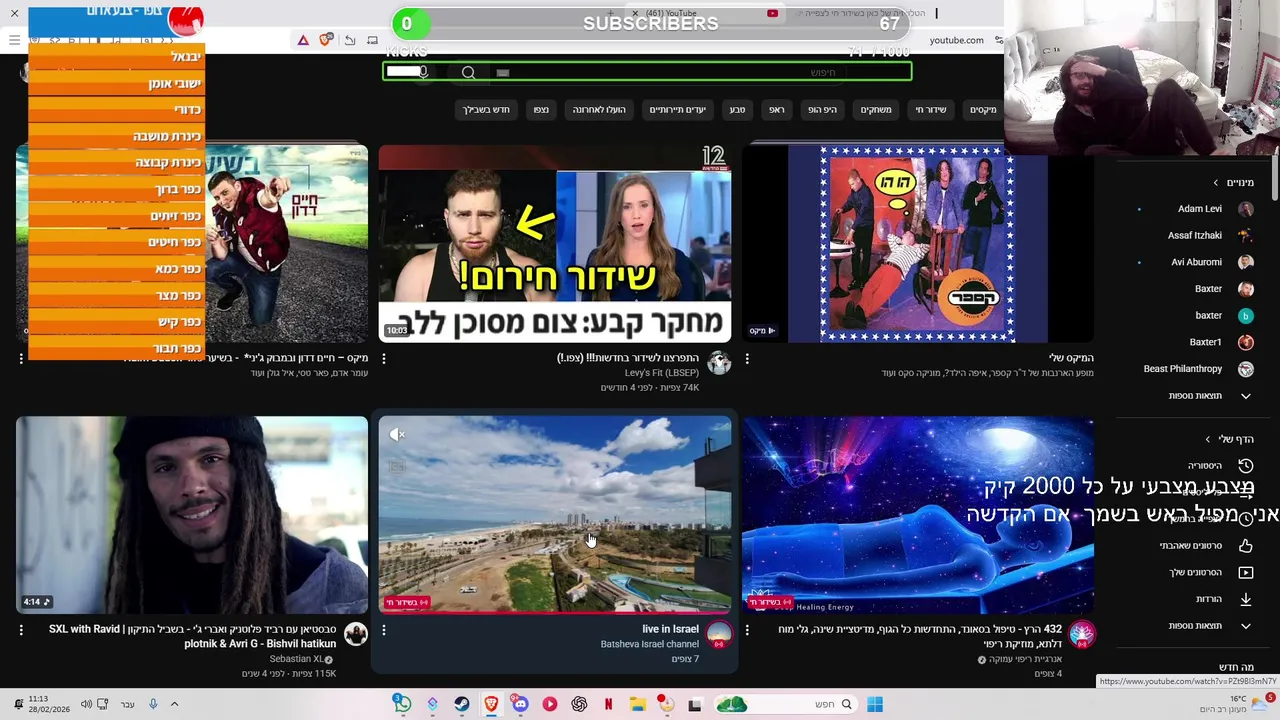Viewport: 1280px width, 720px height.
Task: Open WhatsApp from the taskbar
Action: click(x=402, y=704)
